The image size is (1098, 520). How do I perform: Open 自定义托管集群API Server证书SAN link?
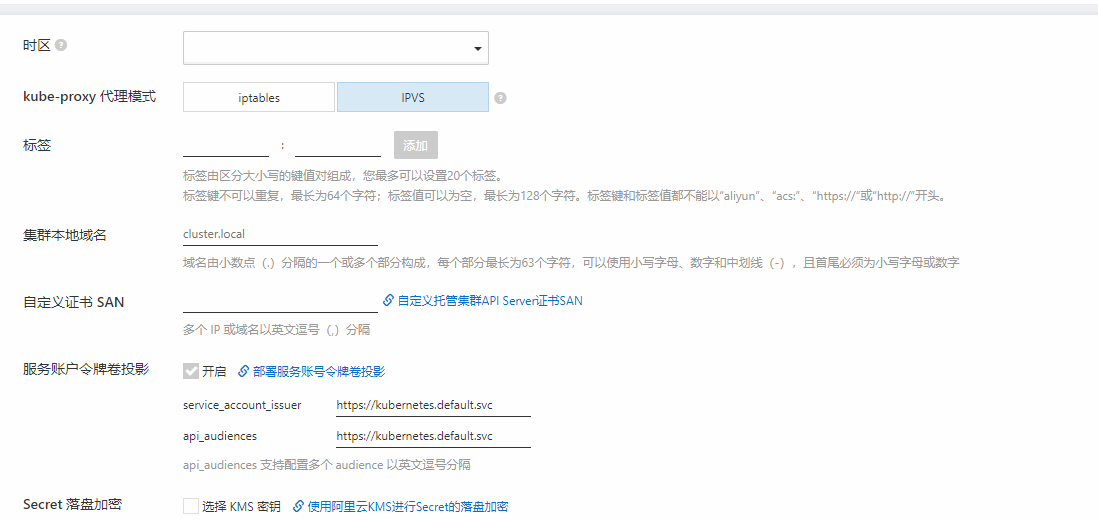click(490, 301)
